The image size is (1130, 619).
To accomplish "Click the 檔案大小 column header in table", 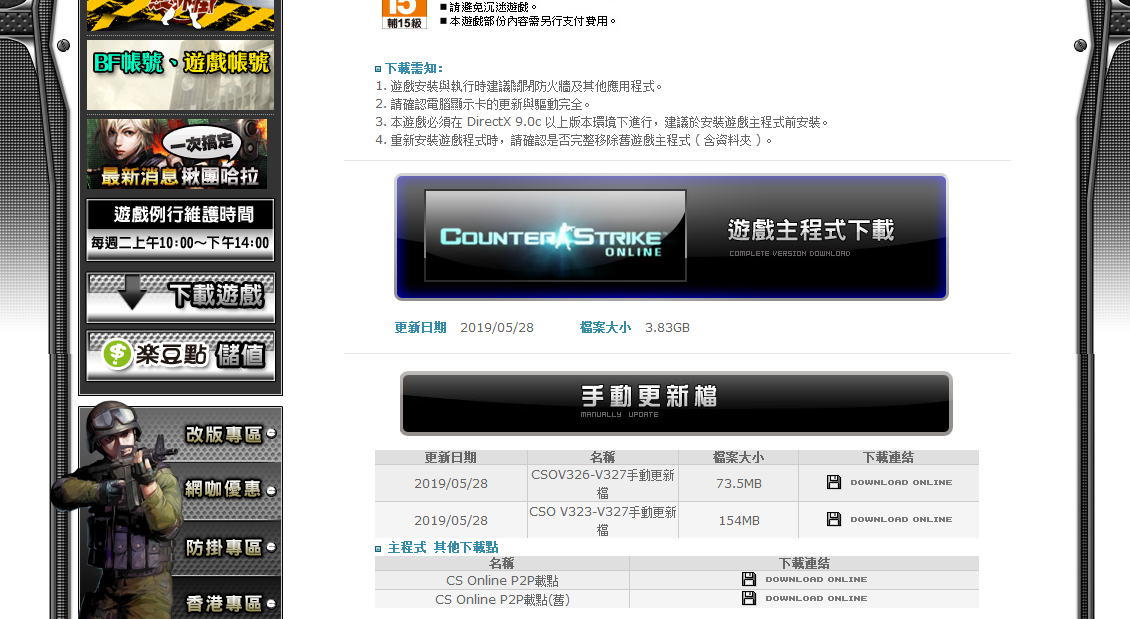I will pos(739,458).
